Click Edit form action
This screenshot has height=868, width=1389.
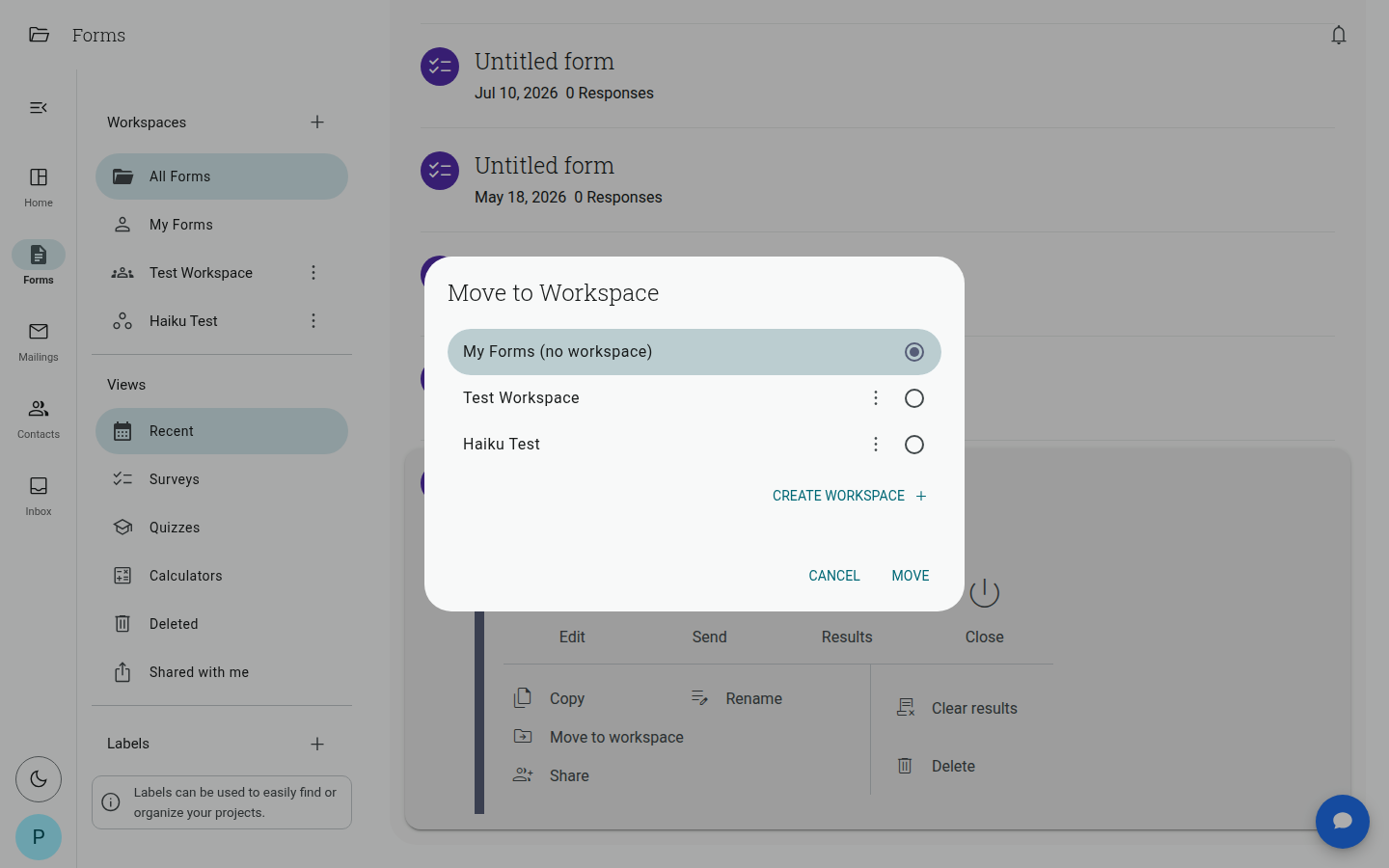coord(572,637)
